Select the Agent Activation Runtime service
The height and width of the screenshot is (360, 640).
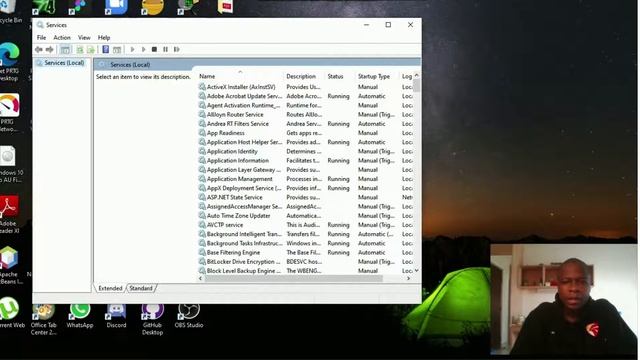pos(305,105)
